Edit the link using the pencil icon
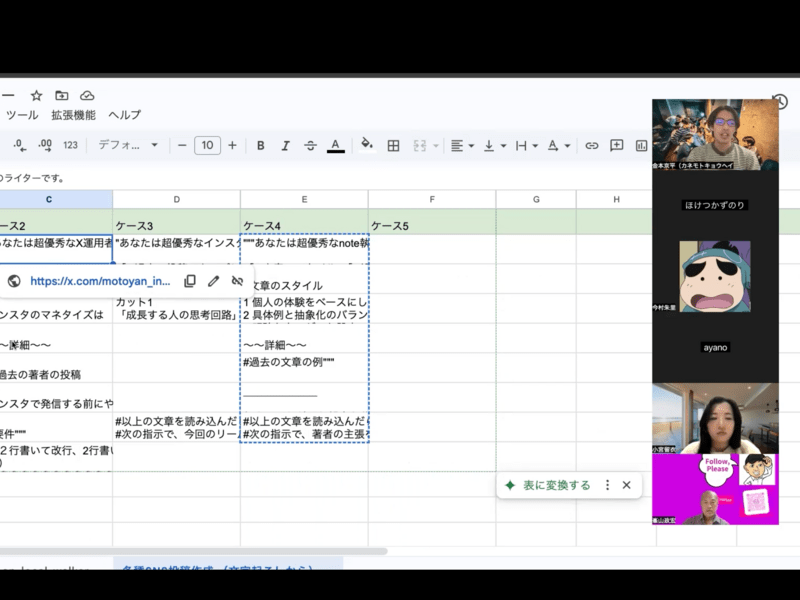Viewport: 800px width, 600px height. pyautogui.click(x=214, y=281)
